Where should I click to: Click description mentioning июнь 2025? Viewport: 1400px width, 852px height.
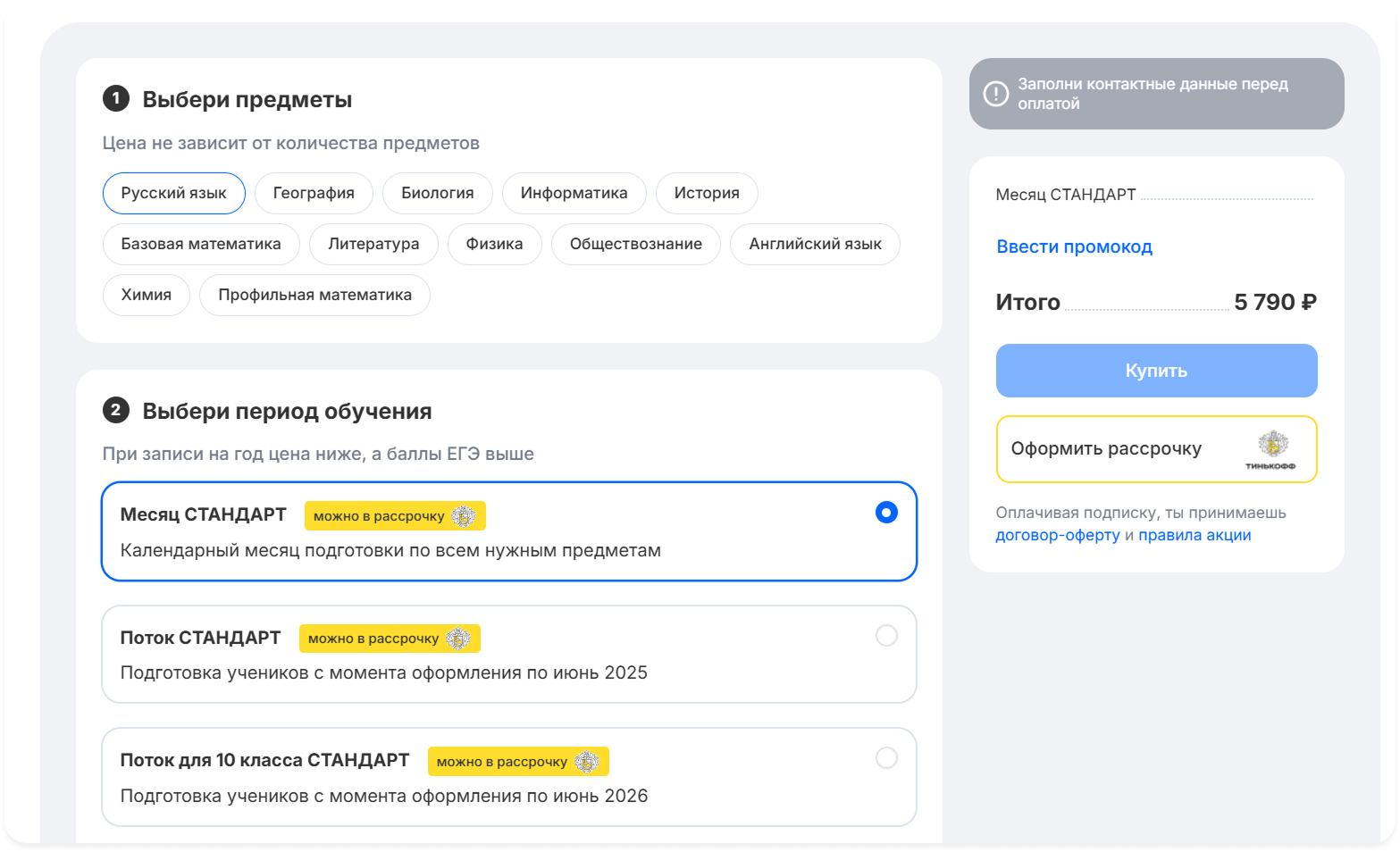(384, 672)
